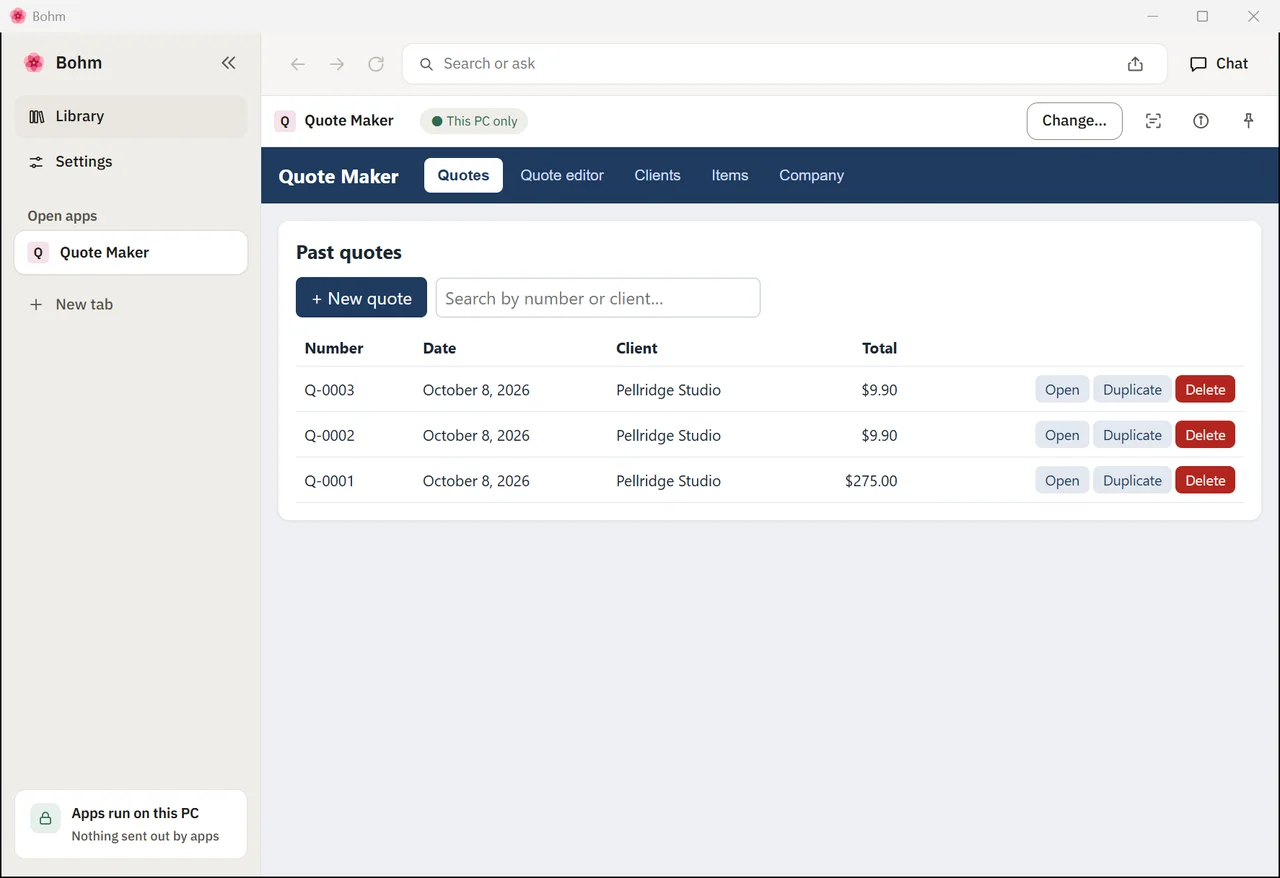Pin the Quote Maker app
This screenshot has height=878, width=1280.
click(1248, 121)
